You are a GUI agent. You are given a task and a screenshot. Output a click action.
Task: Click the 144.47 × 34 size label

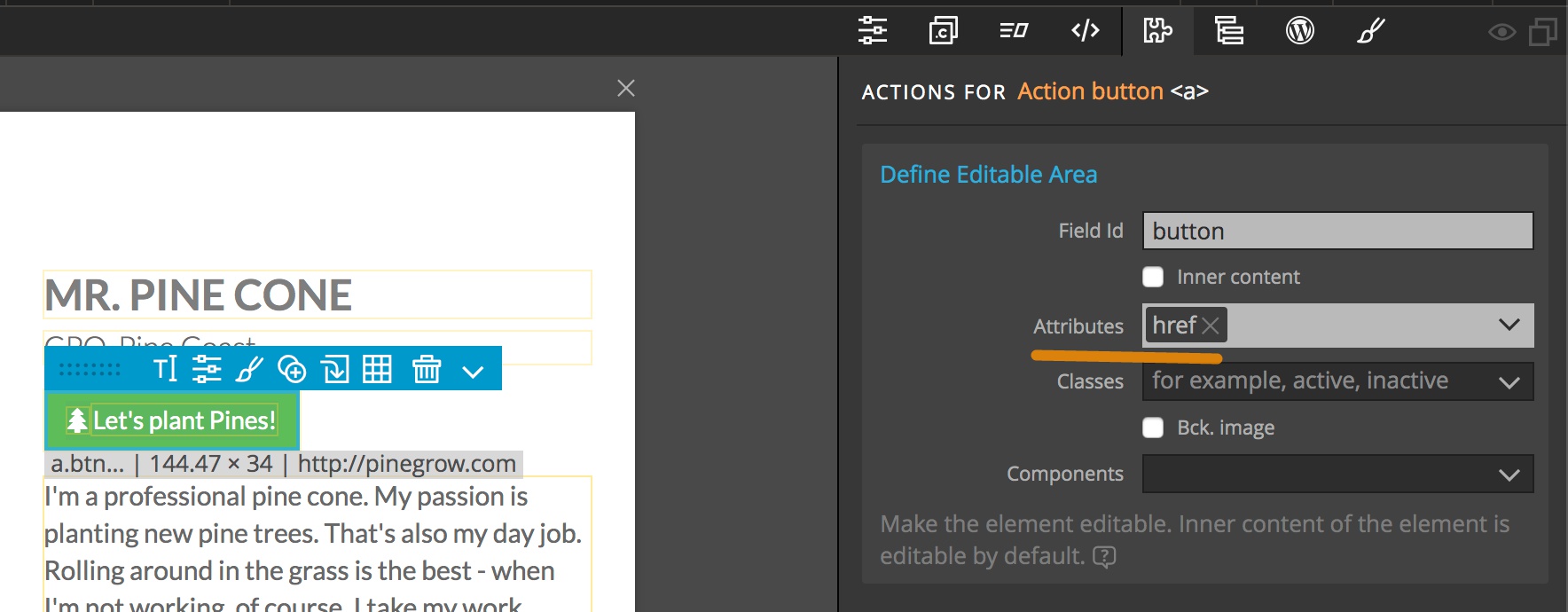coord(211,463)
